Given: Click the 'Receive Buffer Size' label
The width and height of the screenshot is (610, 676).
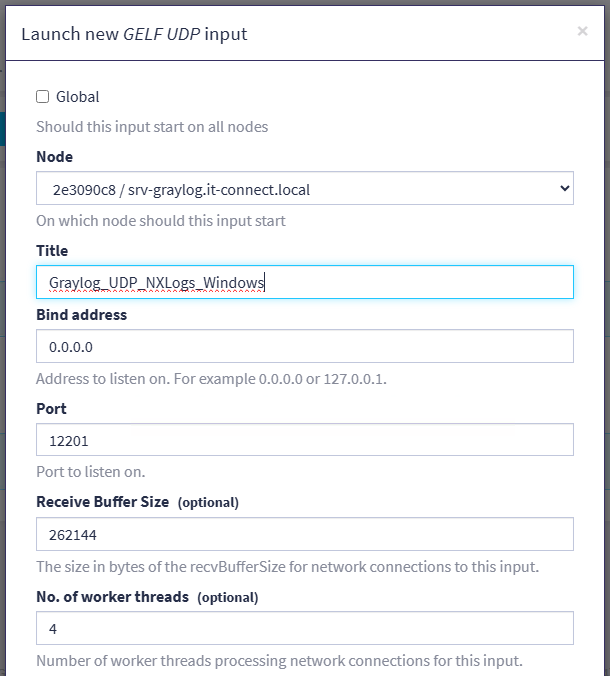Looking at the screenshot, I should [103, 502].
